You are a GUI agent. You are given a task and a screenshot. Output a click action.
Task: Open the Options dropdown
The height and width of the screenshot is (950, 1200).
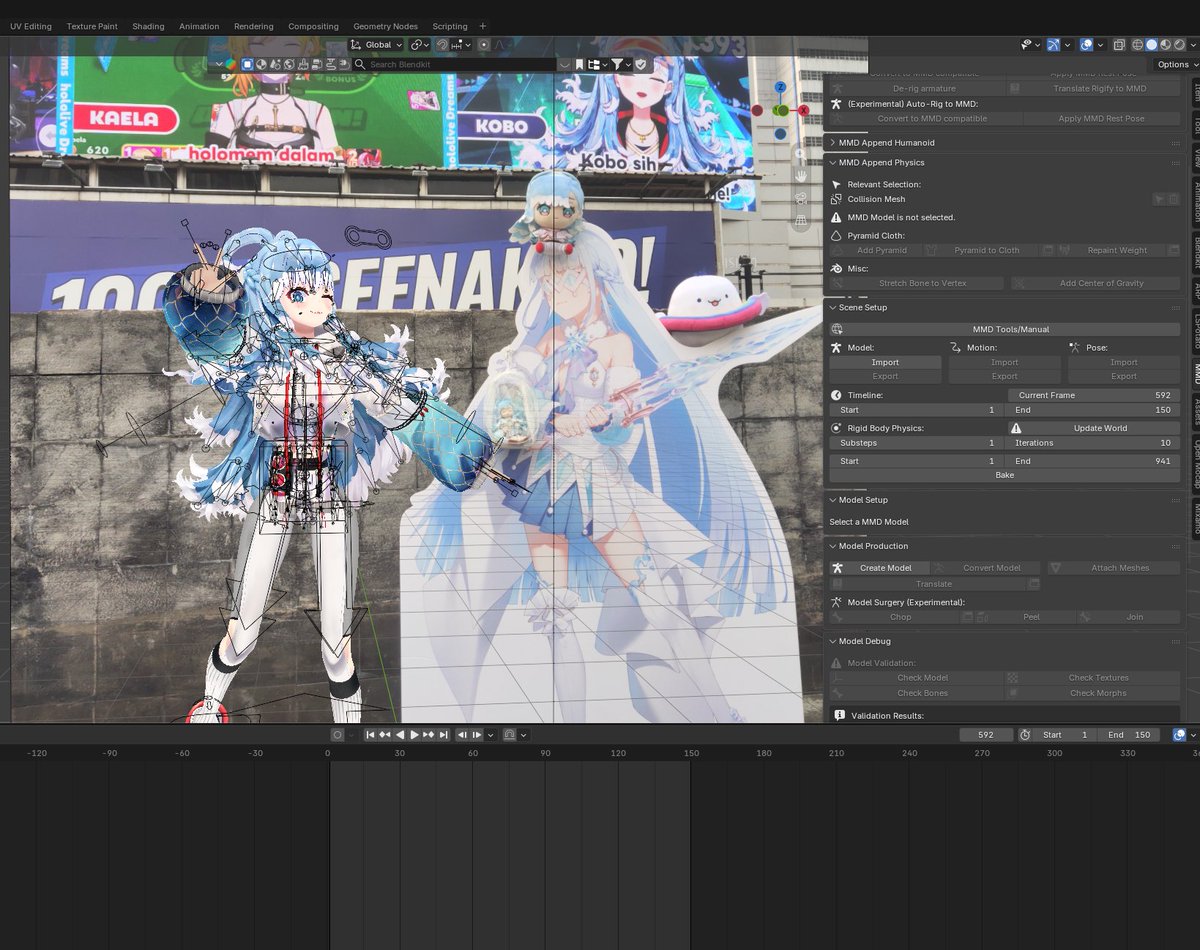point(1177,64)
